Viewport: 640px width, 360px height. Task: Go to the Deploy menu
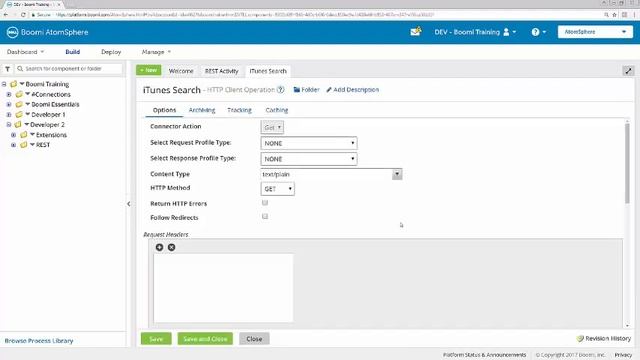111,52
